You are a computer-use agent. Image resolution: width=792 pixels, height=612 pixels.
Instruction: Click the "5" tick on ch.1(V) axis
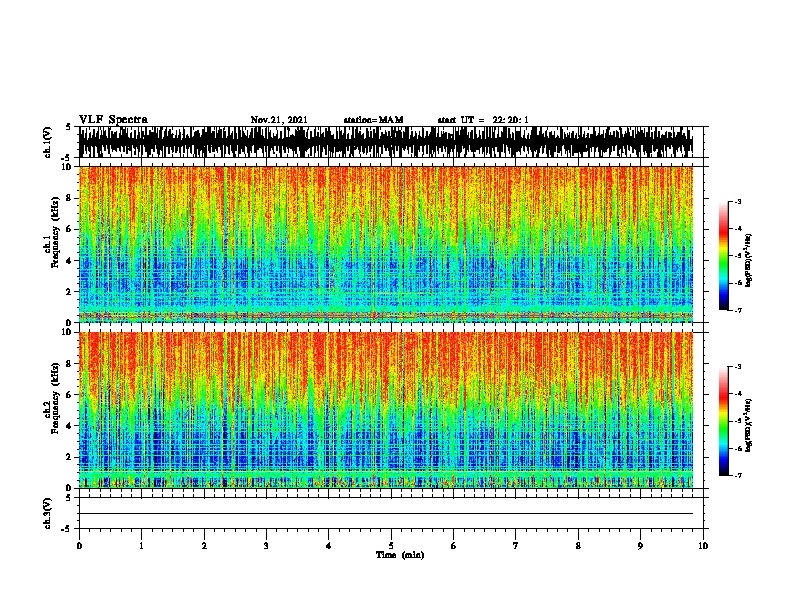pyautogui.click(x=68, y=127)
